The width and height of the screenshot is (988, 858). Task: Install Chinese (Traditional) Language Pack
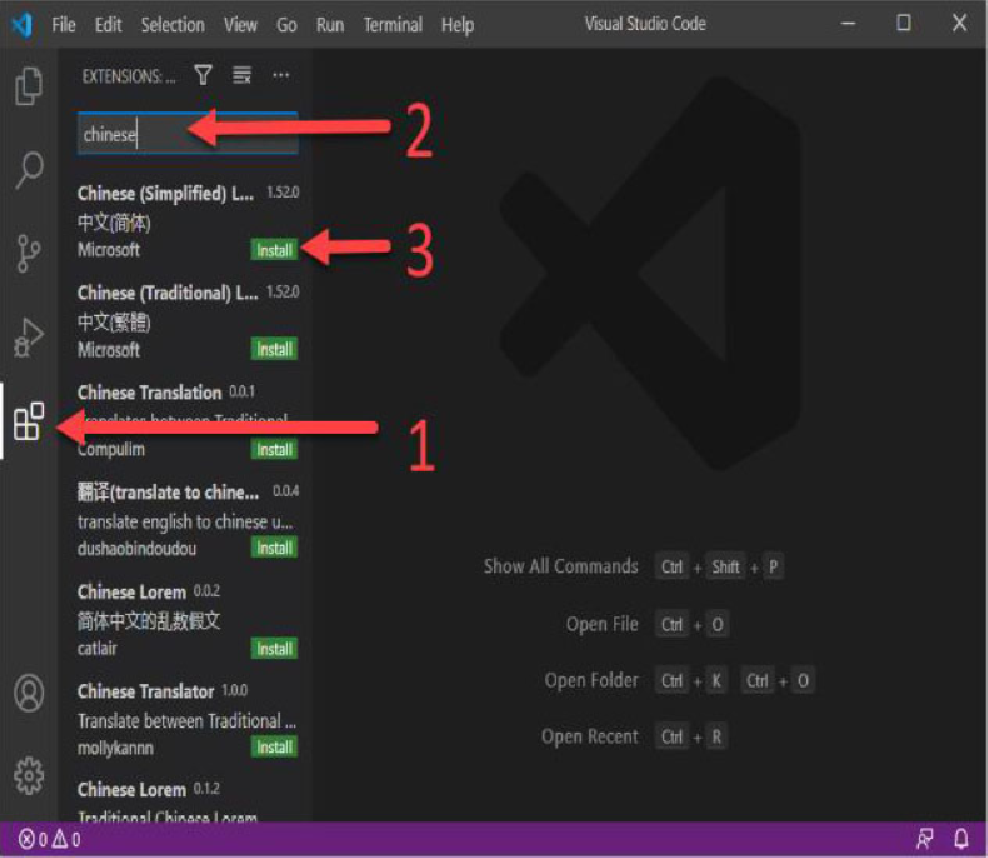[x=275, y=349]
